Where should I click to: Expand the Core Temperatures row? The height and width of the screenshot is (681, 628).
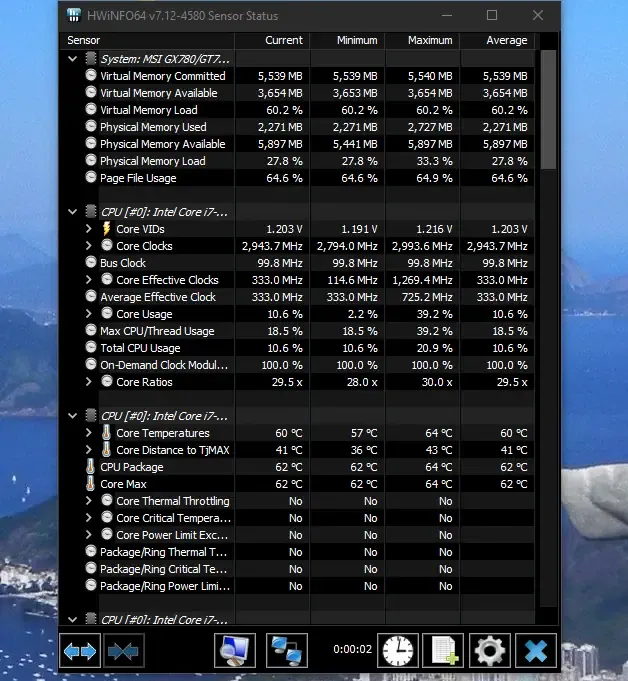tap(89, 433)
